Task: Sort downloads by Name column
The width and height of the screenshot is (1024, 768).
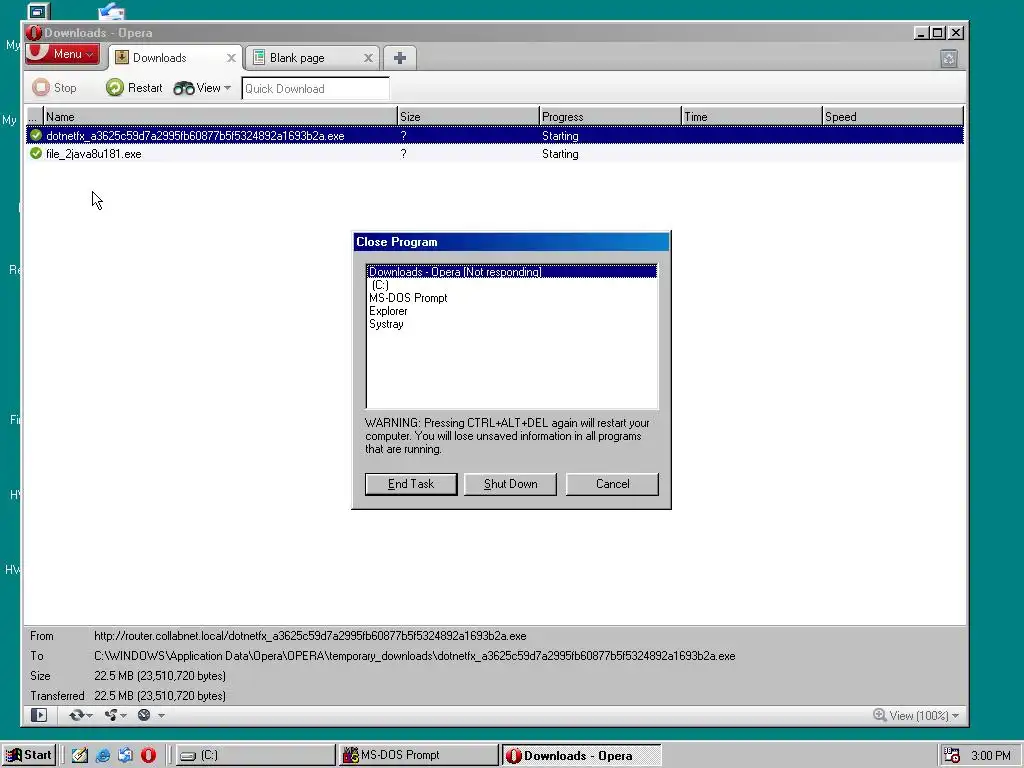Action: 220,116
